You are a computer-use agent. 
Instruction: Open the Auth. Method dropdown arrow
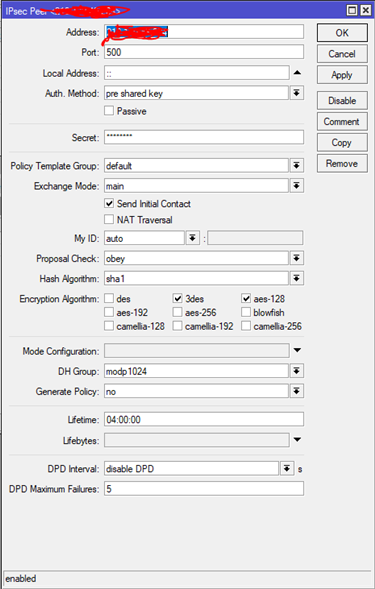point(296,93)
